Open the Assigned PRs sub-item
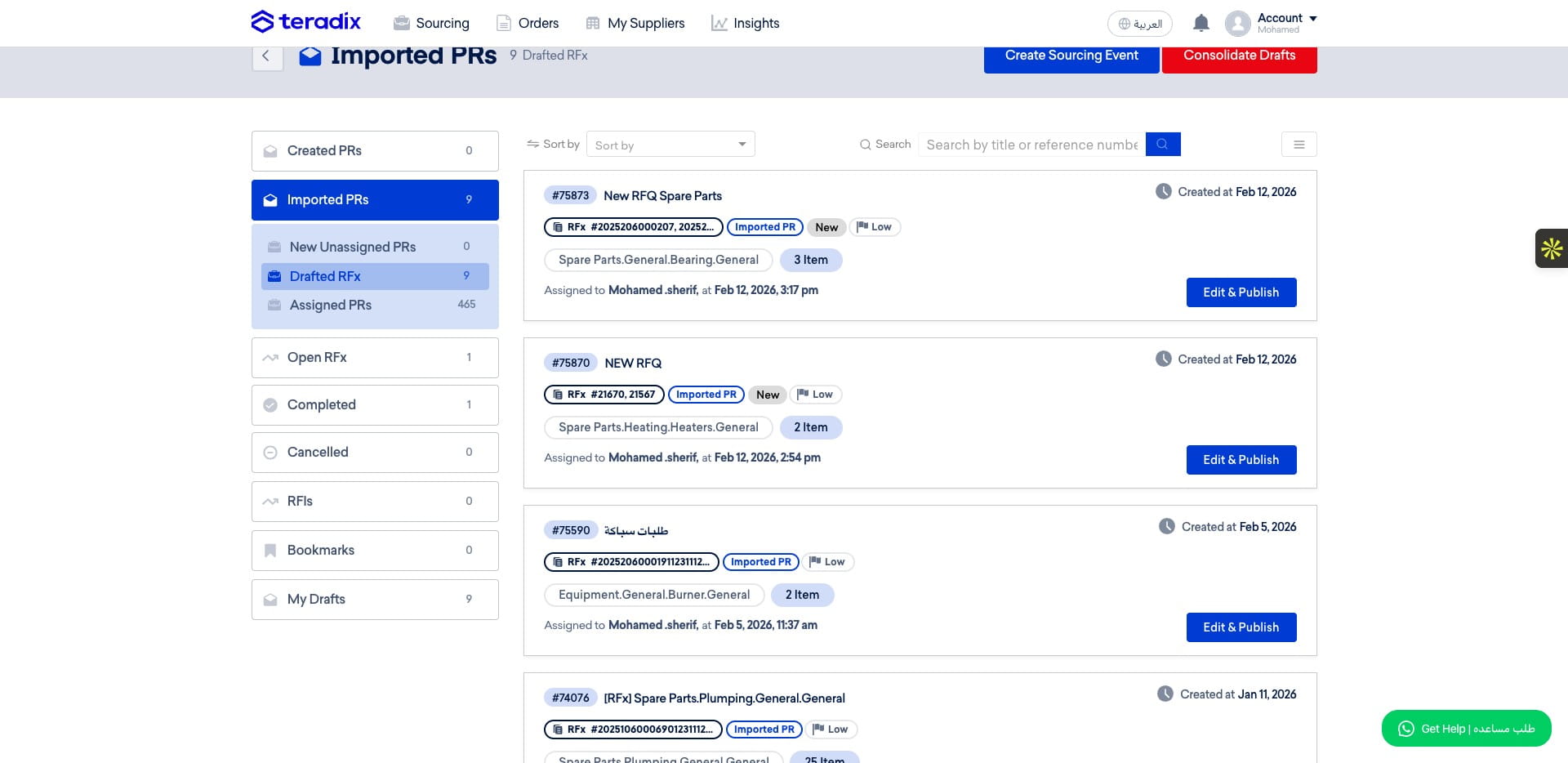1568x763 pixels. 375,305
